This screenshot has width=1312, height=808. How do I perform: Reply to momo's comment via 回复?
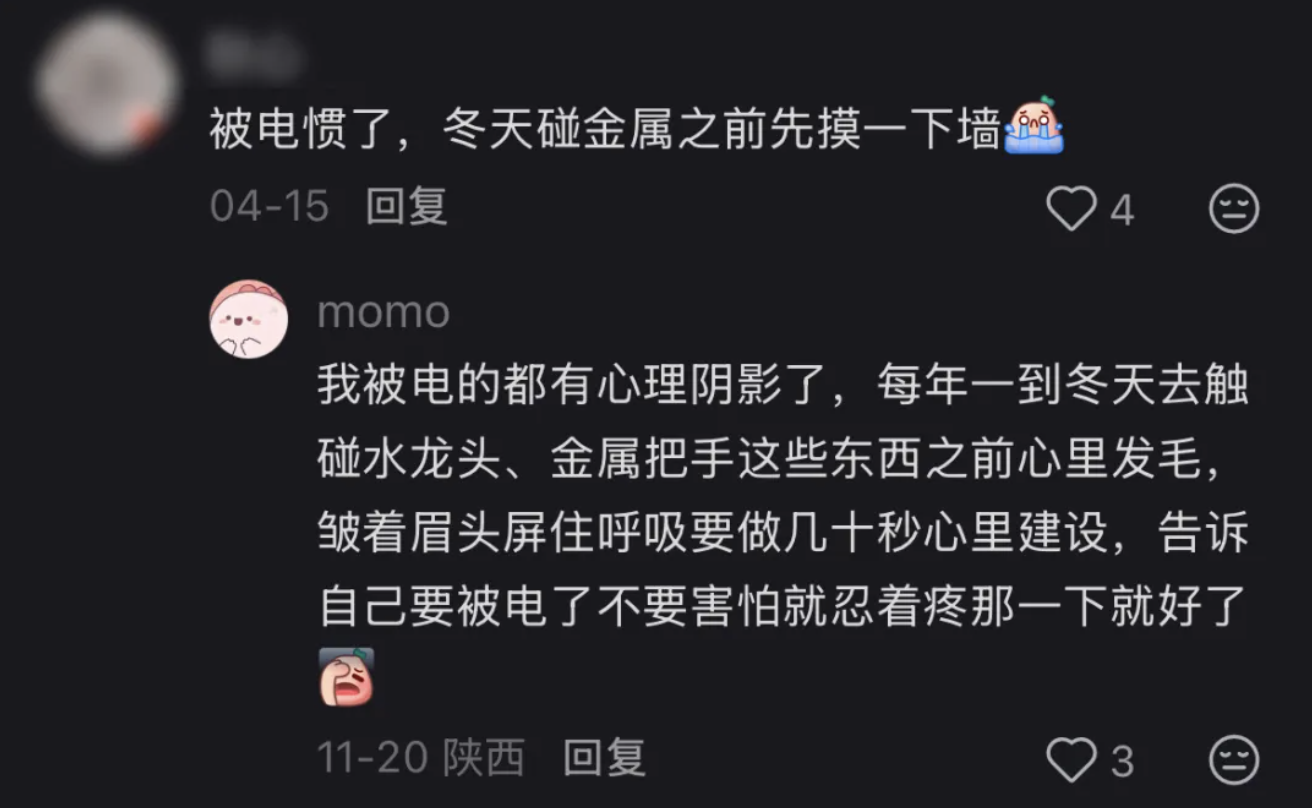[x=604, y=758]
